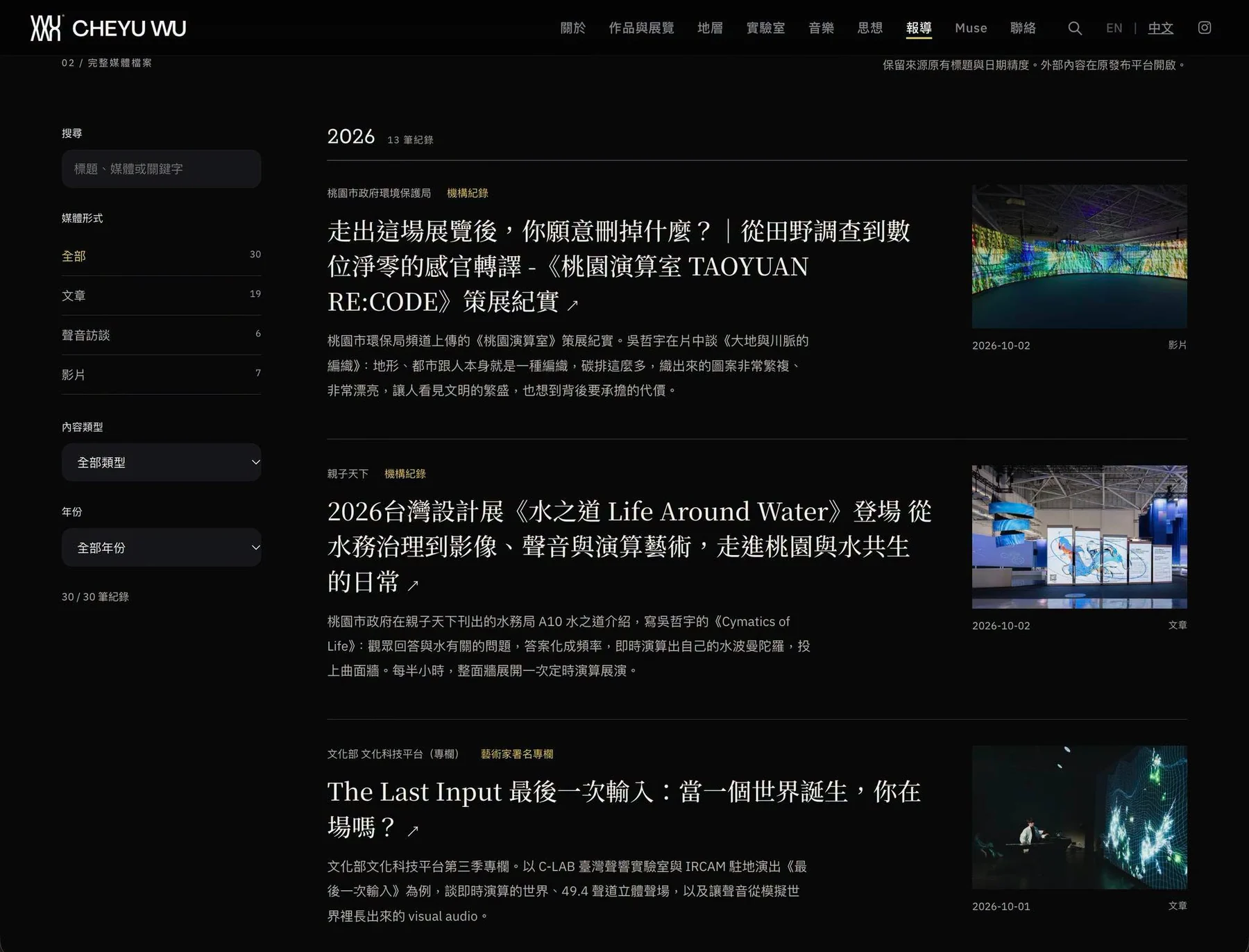The width and height of the screenshot is (1249, 952).
Task: Click source label 文化部 文化科技平台（專欄）
Action: coord(393,754)
